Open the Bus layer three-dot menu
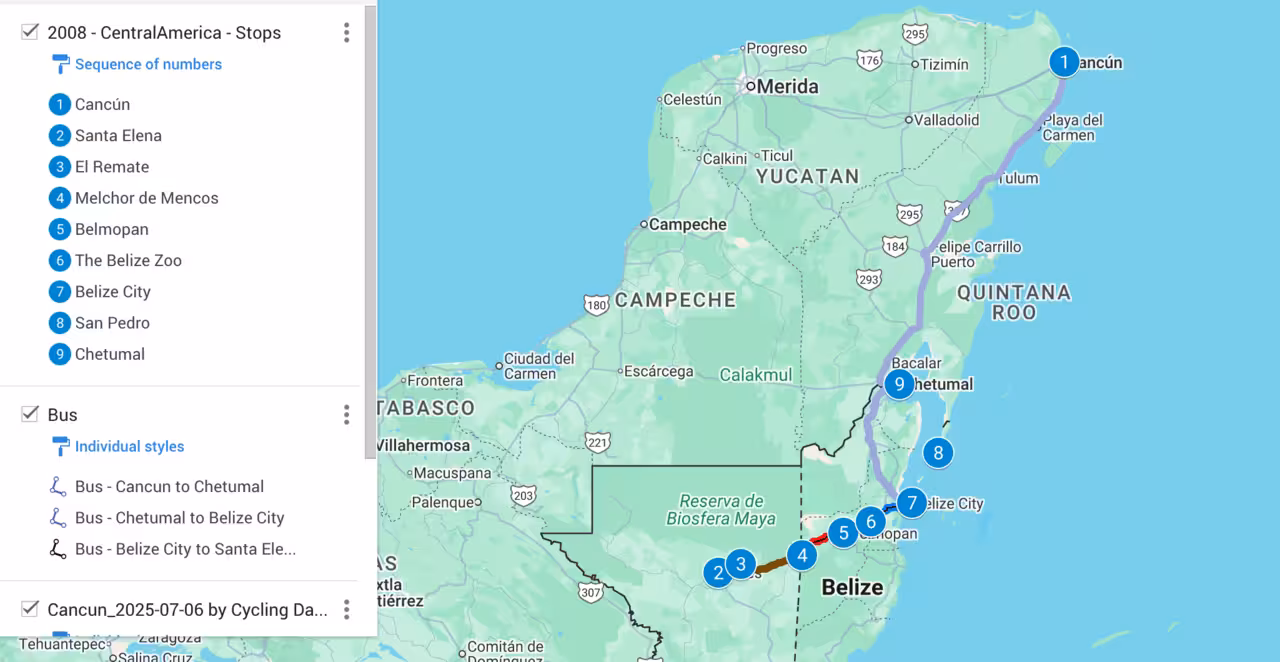This screenshot has height=662, width=1280. (x=346, y=415)
